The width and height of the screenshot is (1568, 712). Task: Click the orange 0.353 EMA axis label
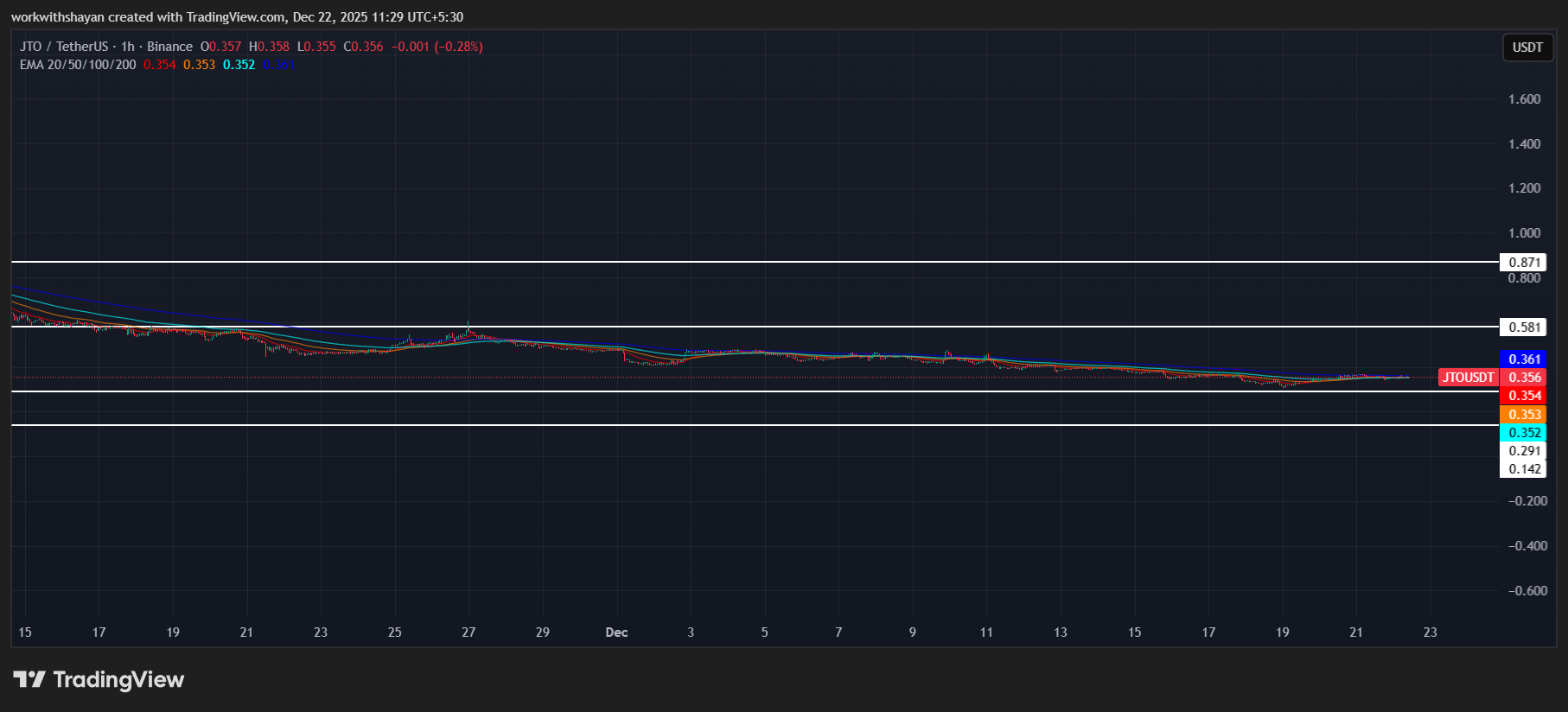pos(1524,415)
